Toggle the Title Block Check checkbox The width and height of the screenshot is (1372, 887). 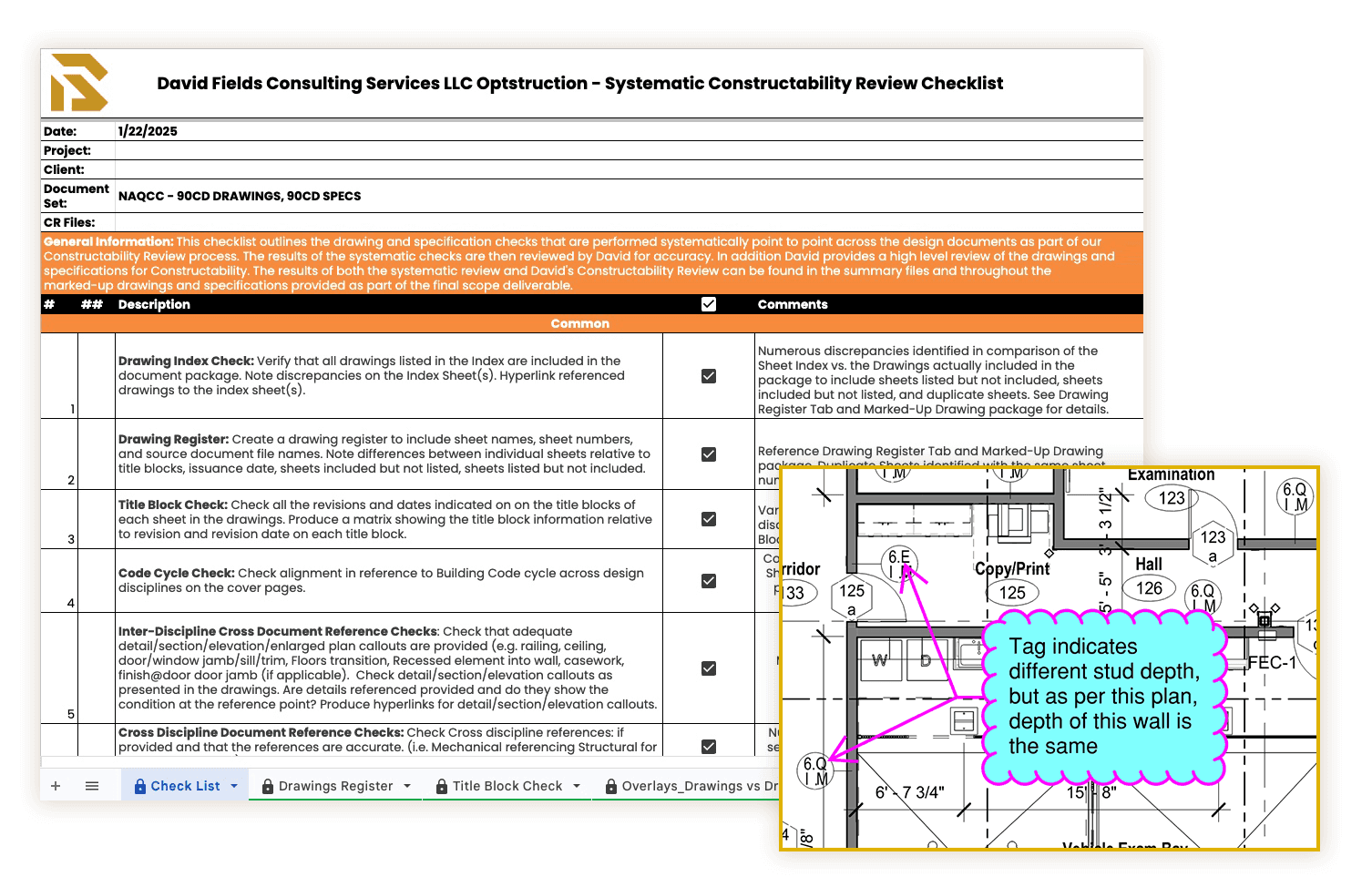(x=709, y=519)
